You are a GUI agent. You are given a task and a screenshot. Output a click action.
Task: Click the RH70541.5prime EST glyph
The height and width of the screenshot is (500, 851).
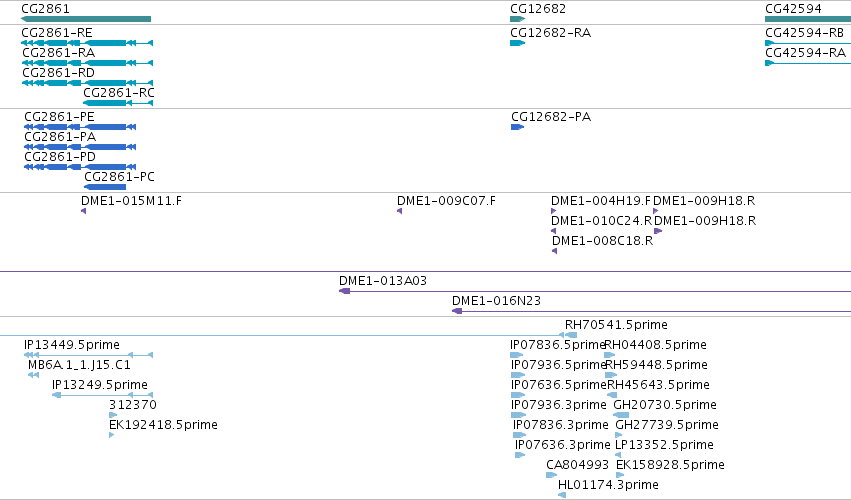point(568,335)
